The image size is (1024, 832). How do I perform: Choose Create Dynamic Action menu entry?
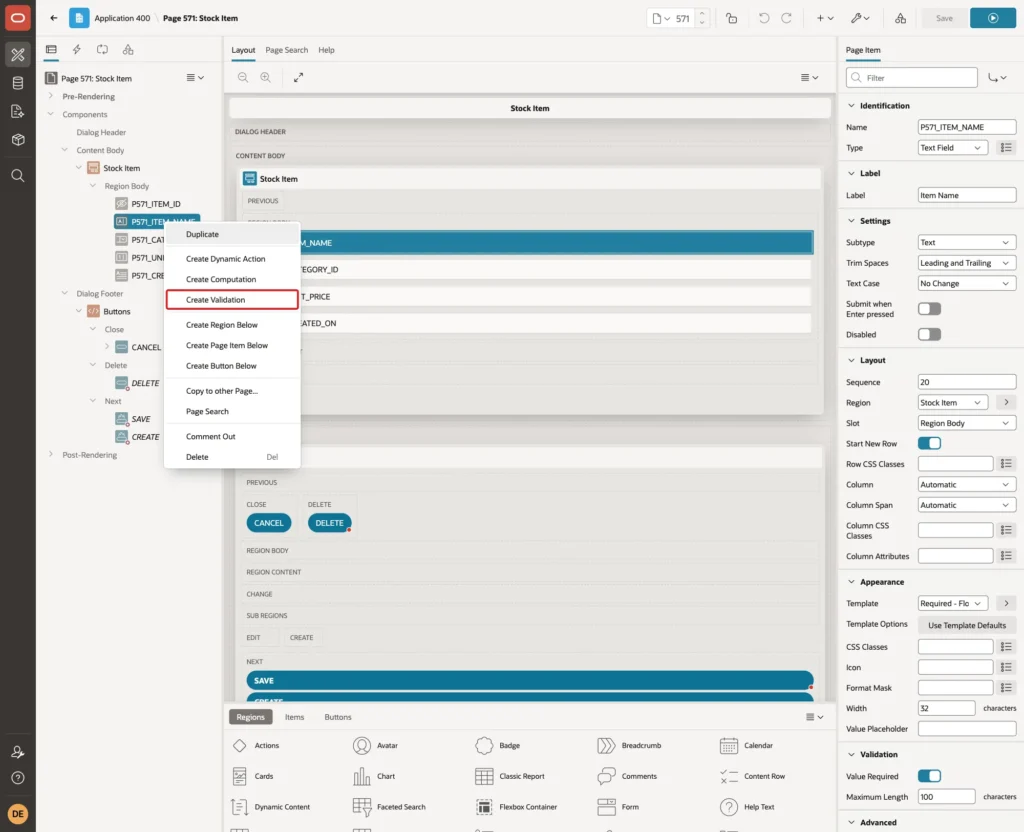tap(232, 259)
